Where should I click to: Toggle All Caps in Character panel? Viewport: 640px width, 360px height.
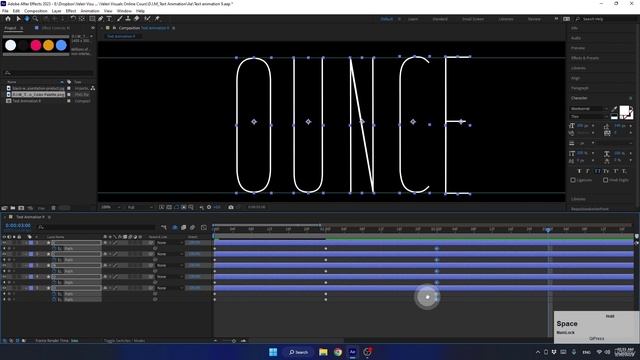click(x=597, y=171)
